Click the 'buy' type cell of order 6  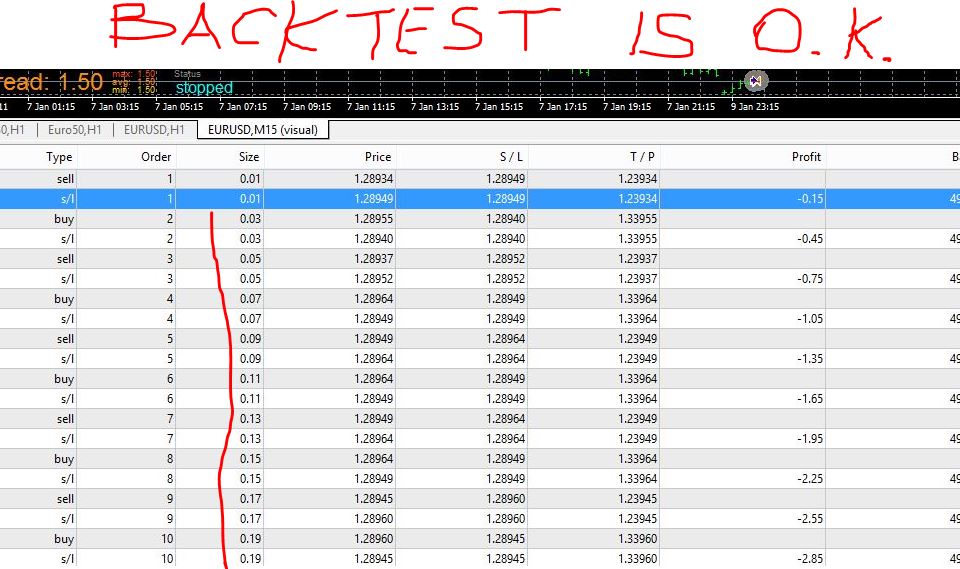64,379
